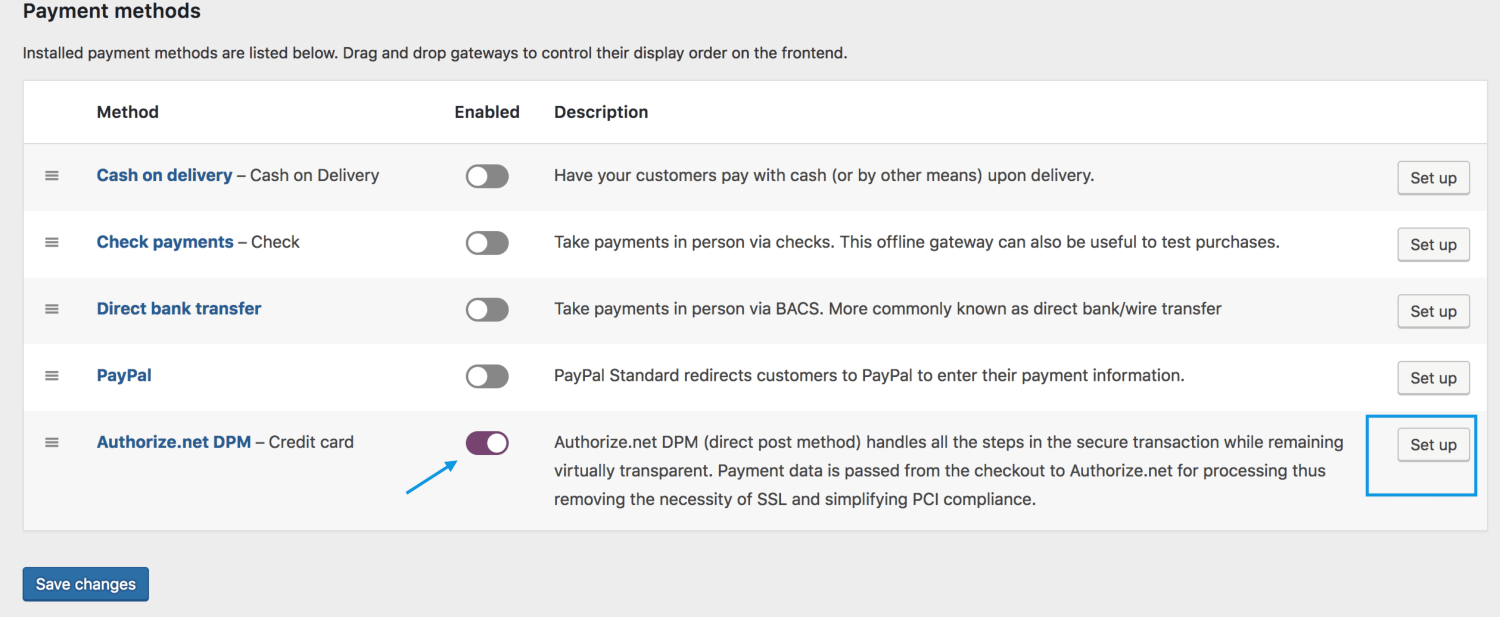Enable the Check payments toggle
Image resolution: width=1500 pixels, height=617 pixels.
tap(487, 243)
